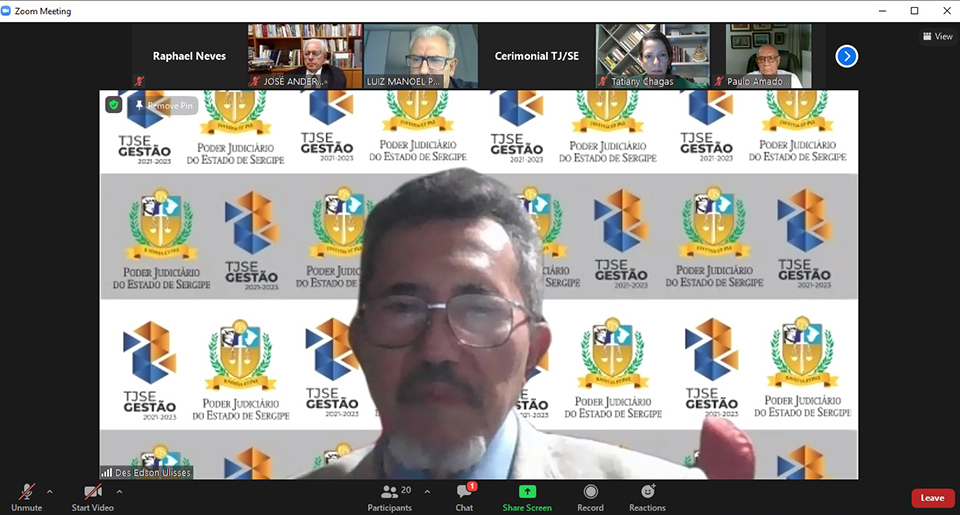Click the Luiz Manoel video thumbnail
Screen dimensions: 960x515
point(420,56)
